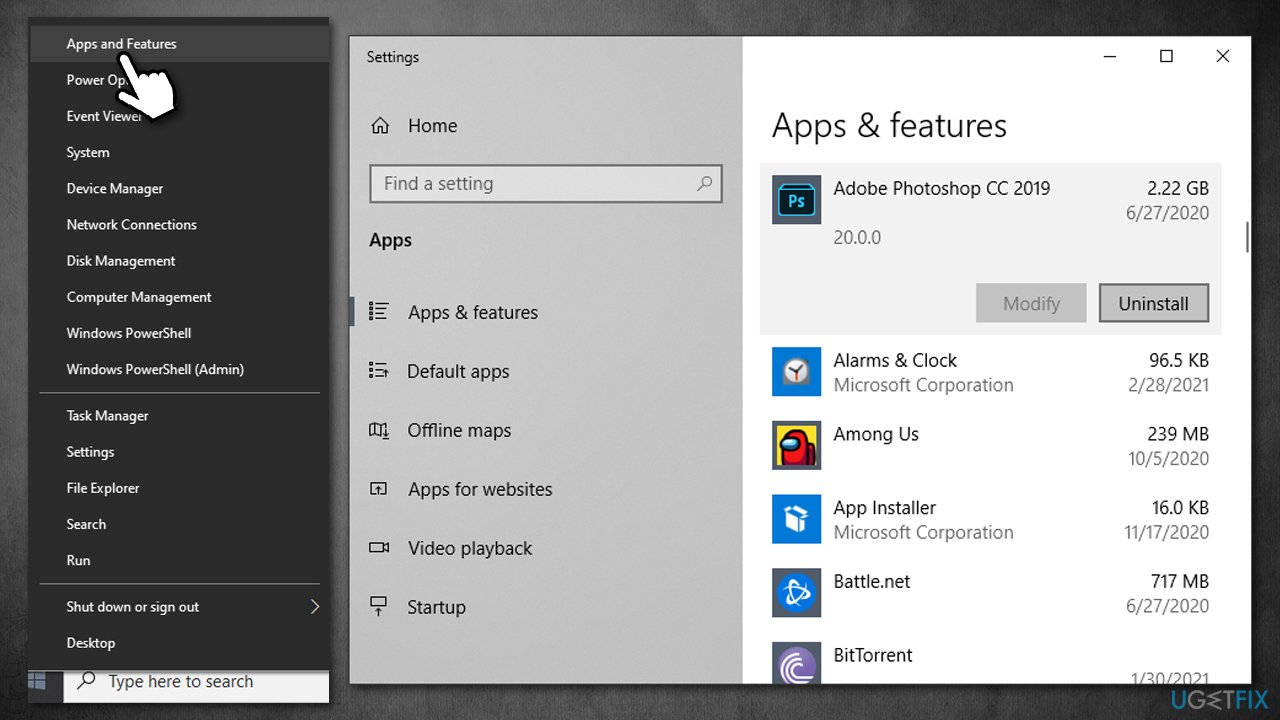Open File Explorer from menu
The image size is (1280, 720).
[x=179, y=488]
